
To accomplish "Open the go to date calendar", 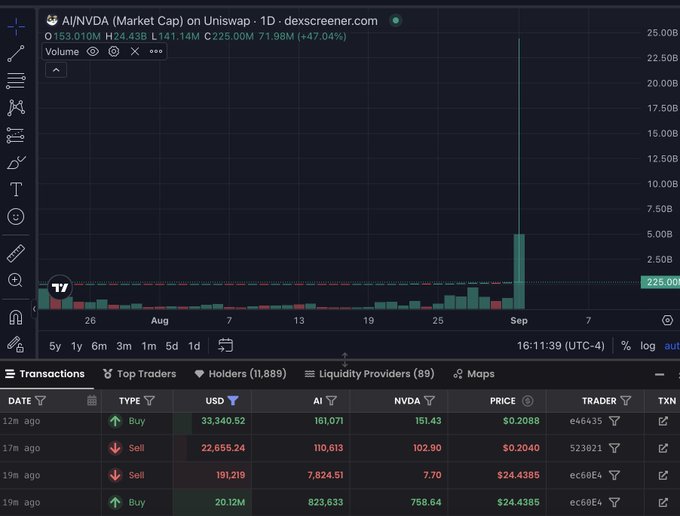I will (x=226, y=346).
